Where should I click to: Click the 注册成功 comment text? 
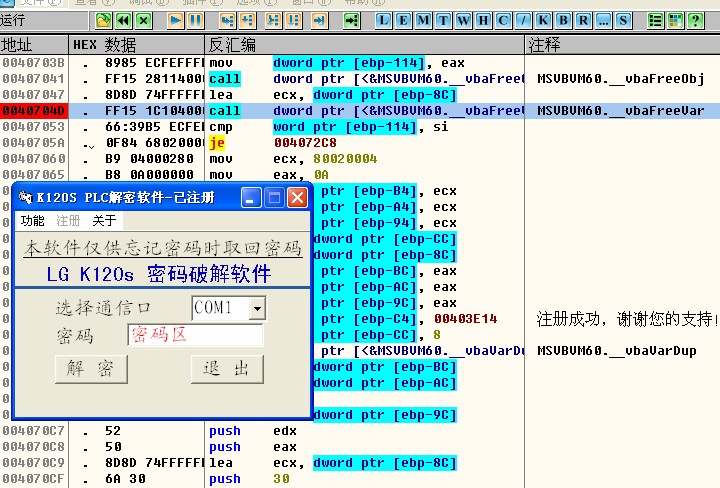pyautogui.click(x=627, y=319)
